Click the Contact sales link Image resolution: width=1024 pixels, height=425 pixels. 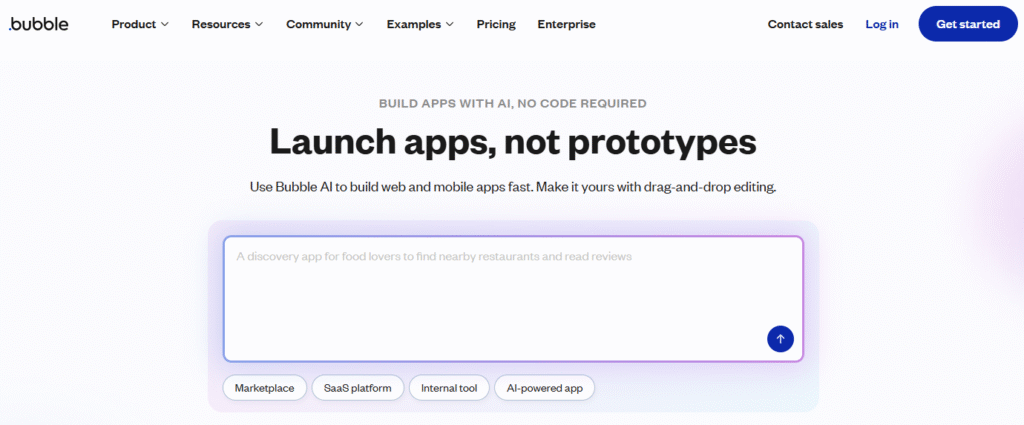point(805,24)
